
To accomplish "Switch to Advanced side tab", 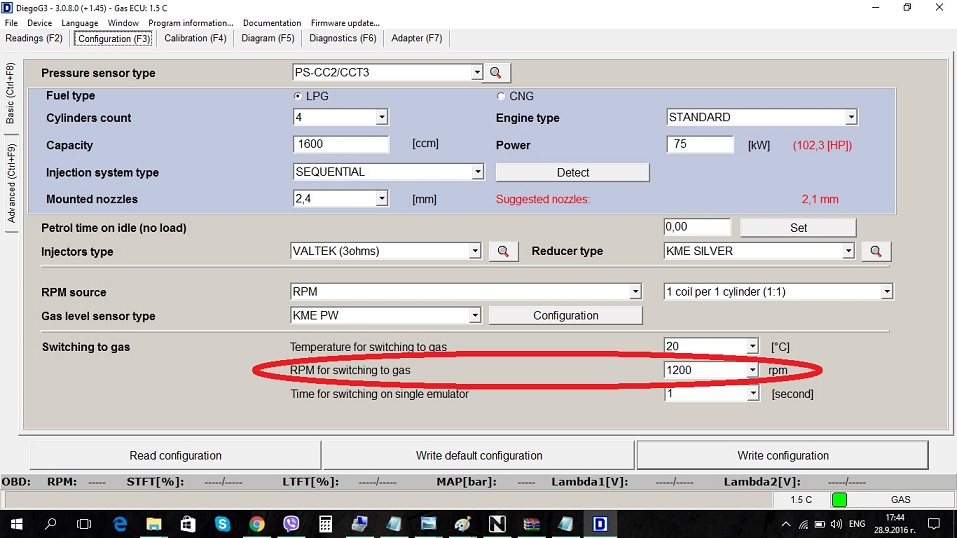I will pos(11,183).
